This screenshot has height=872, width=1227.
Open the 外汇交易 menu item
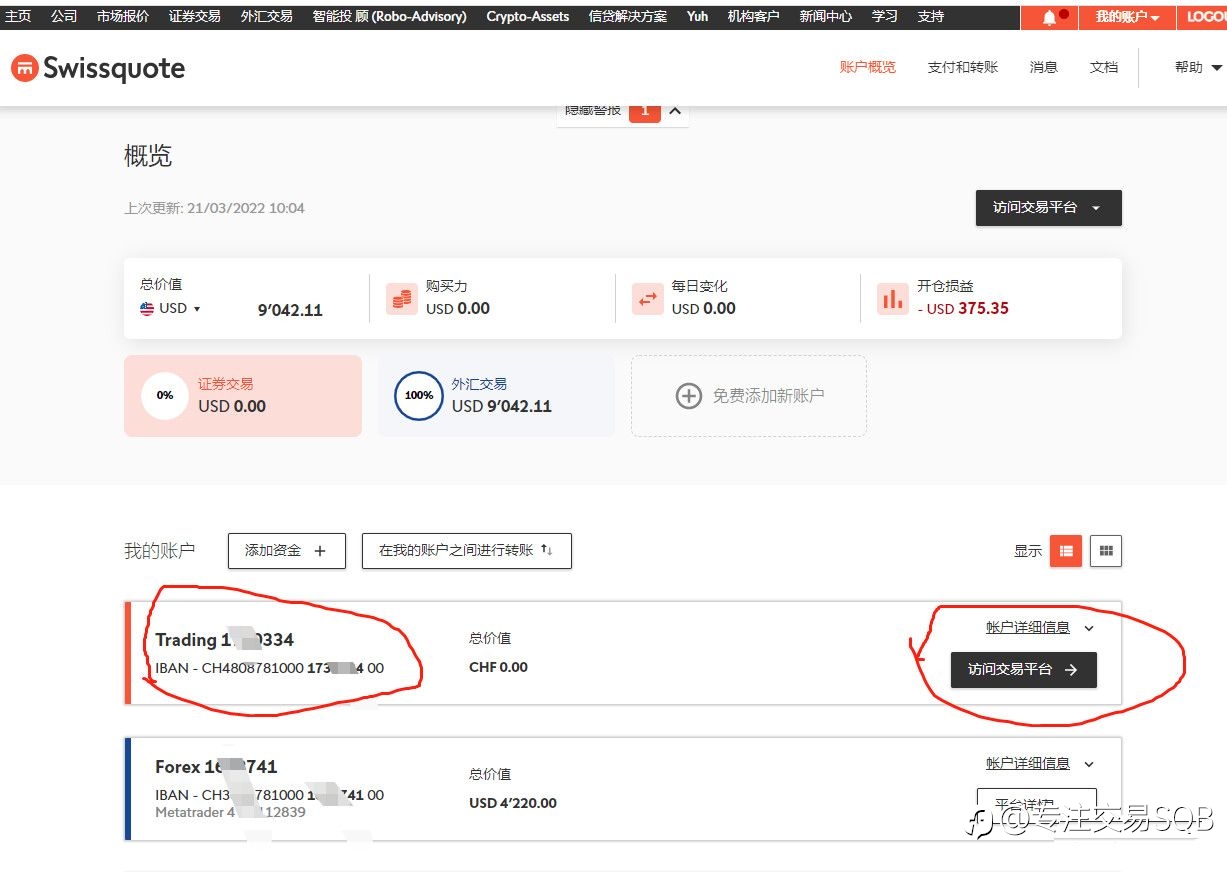pos(267,16)
